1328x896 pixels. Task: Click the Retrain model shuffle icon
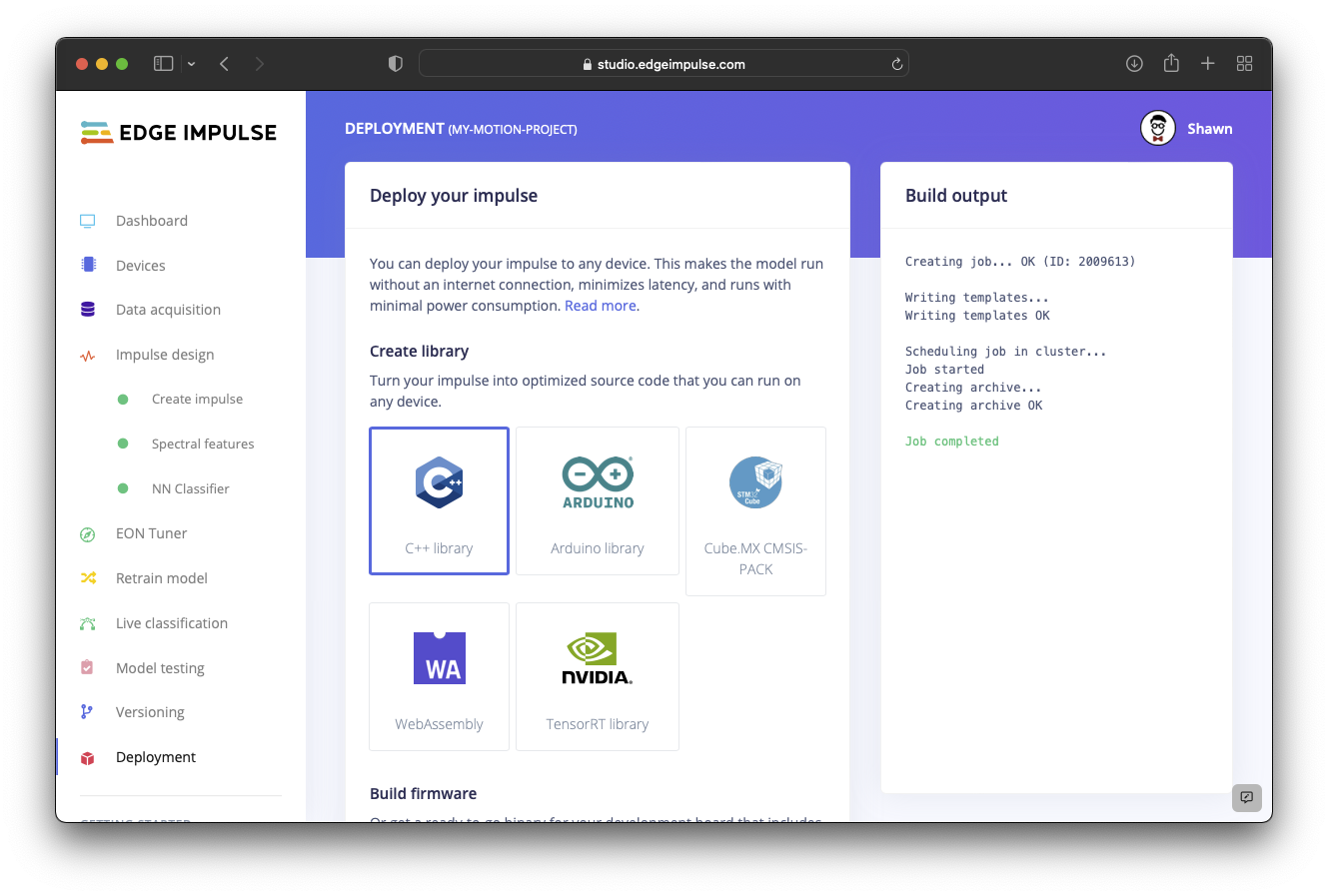pos(88,578)
